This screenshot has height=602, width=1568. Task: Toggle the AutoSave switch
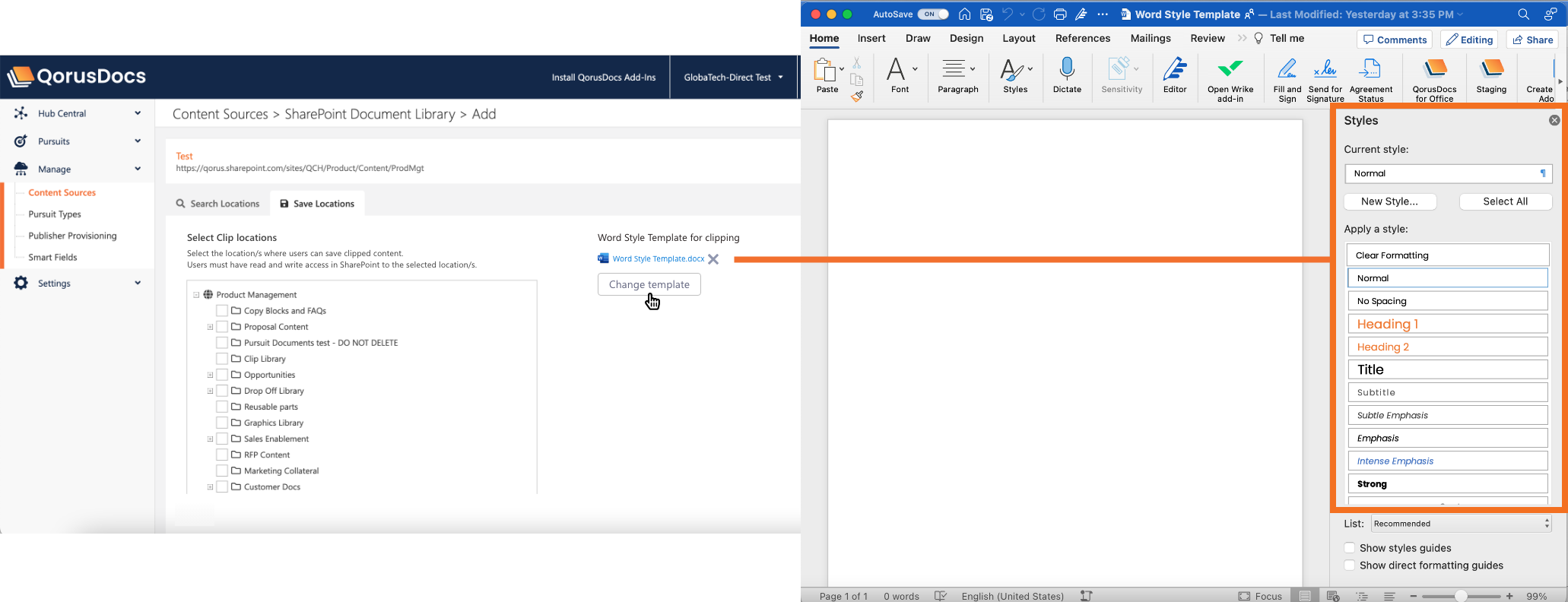click(932, 14)
